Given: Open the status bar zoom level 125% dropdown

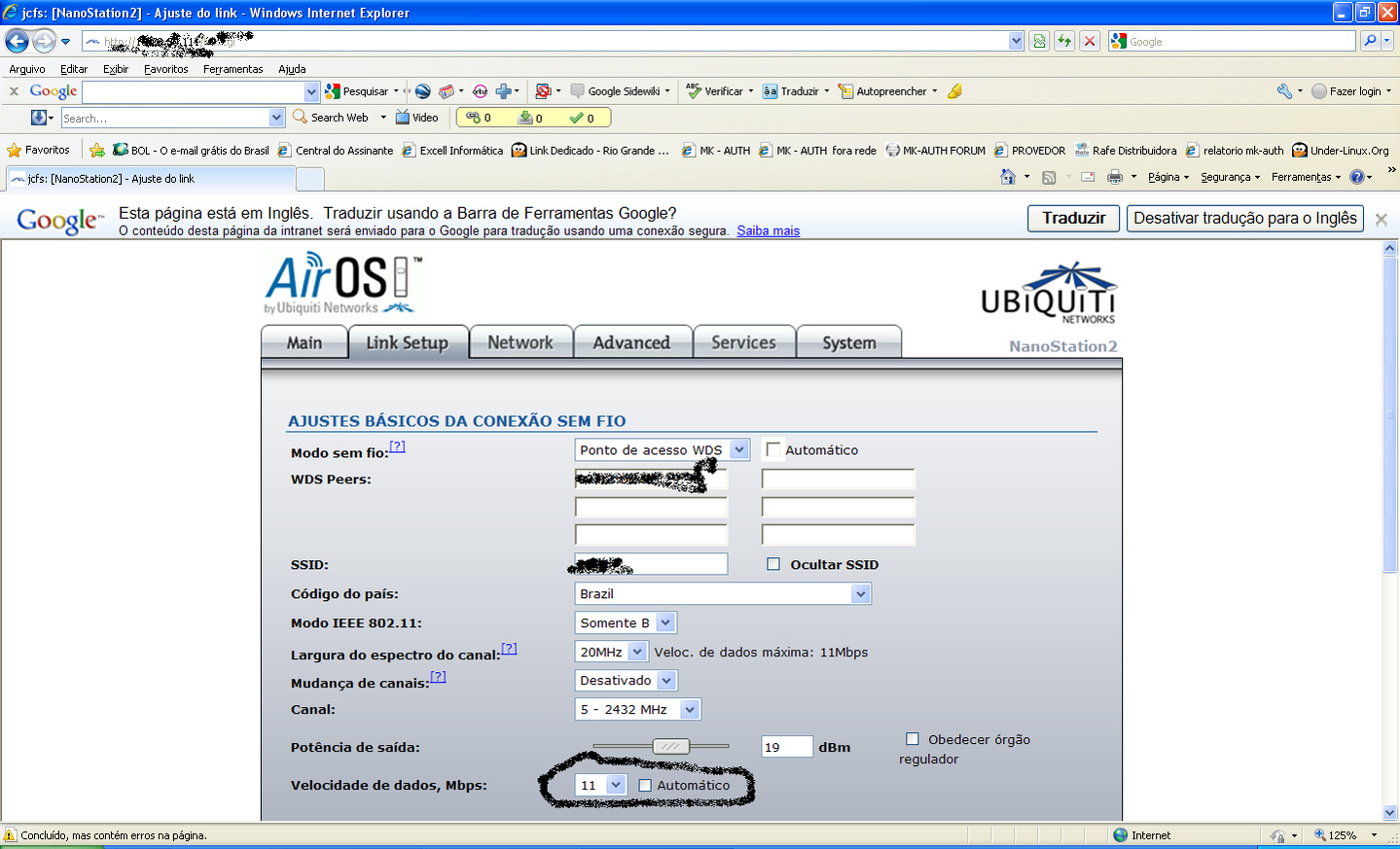Looking at the screenshot, I should pyautogui.click(x=1374, y=835).
